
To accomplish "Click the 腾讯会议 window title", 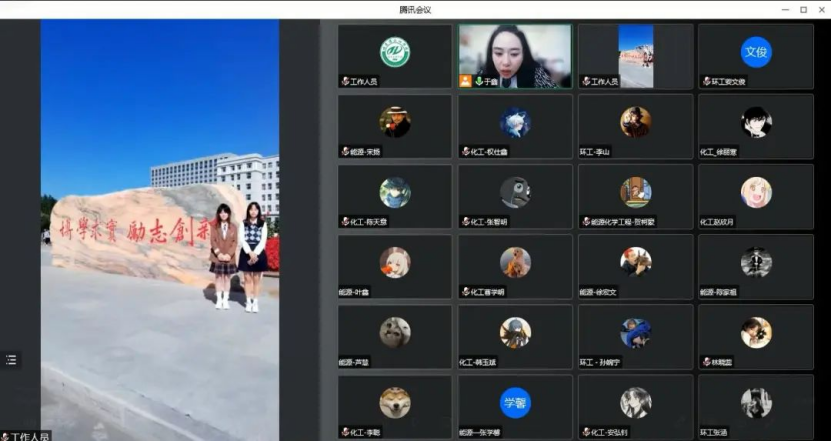I will pos(416,10).
